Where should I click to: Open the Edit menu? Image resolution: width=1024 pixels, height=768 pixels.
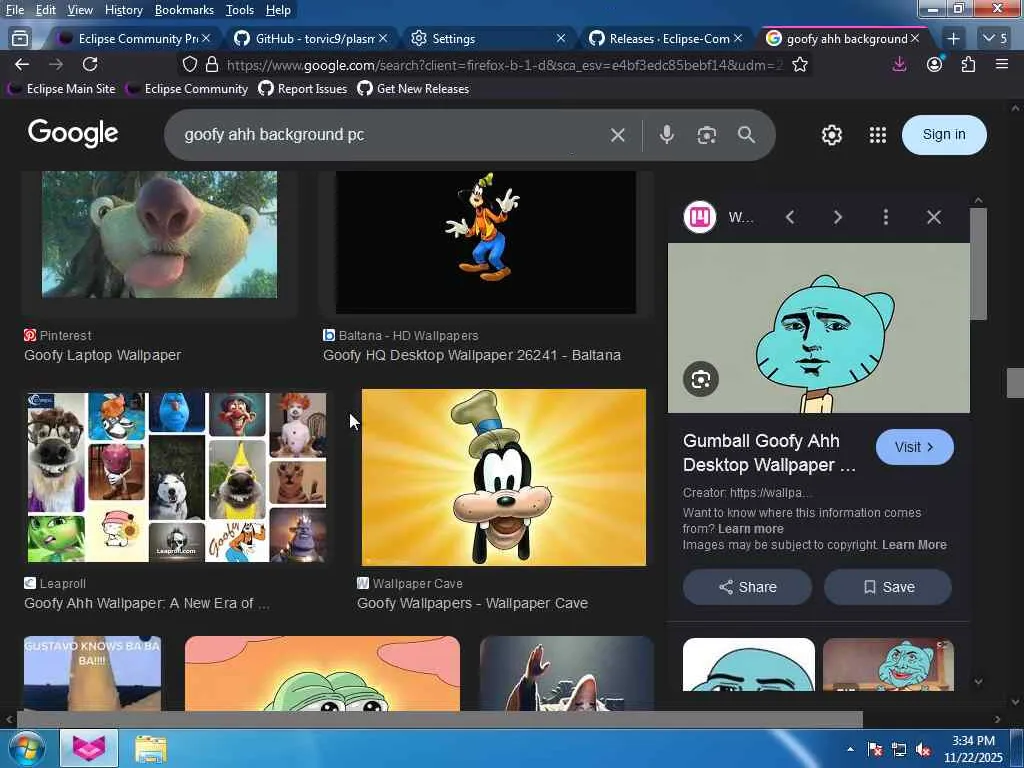point(45,10)
